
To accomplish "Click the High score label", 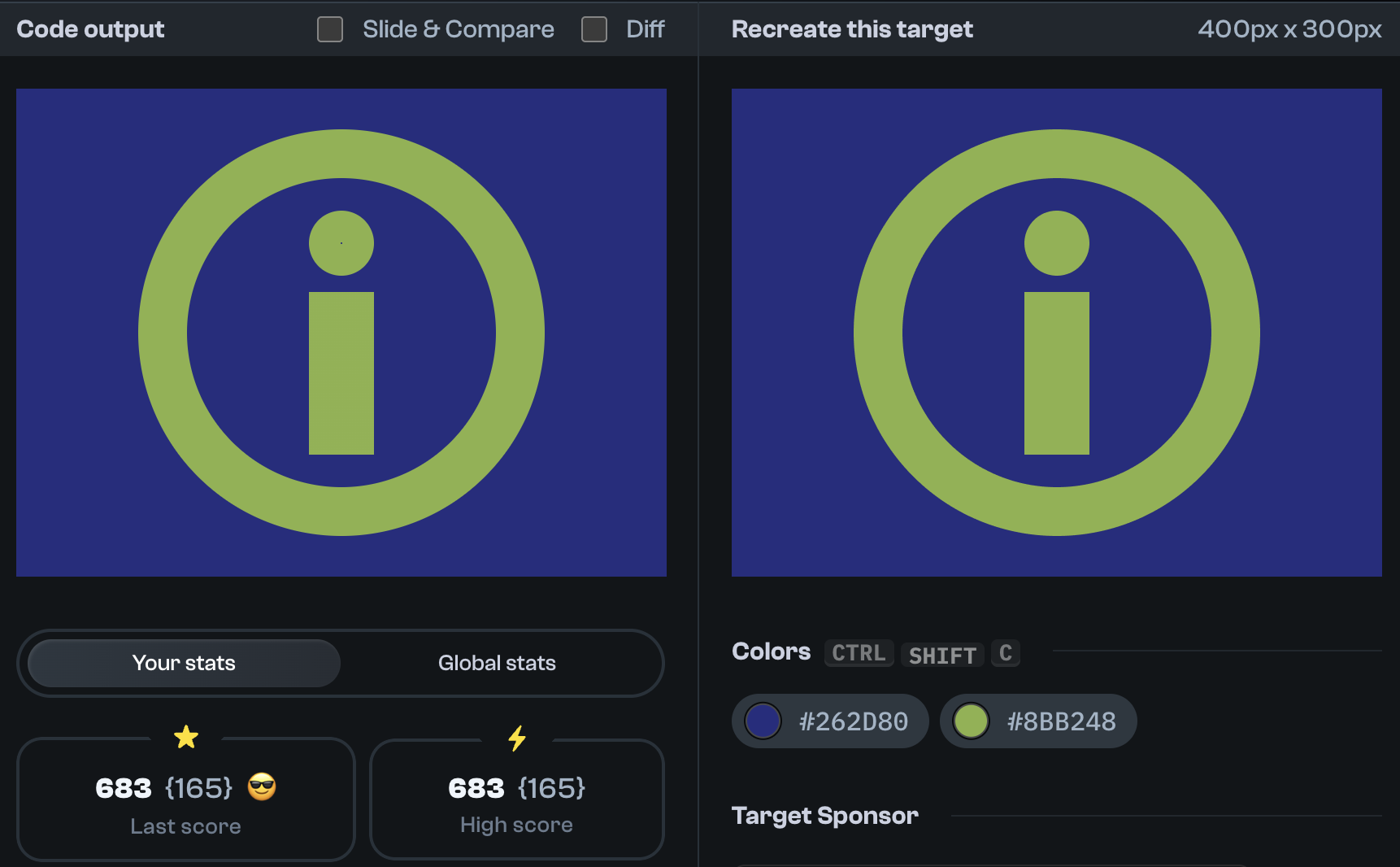I will click(x=516, y=825).
